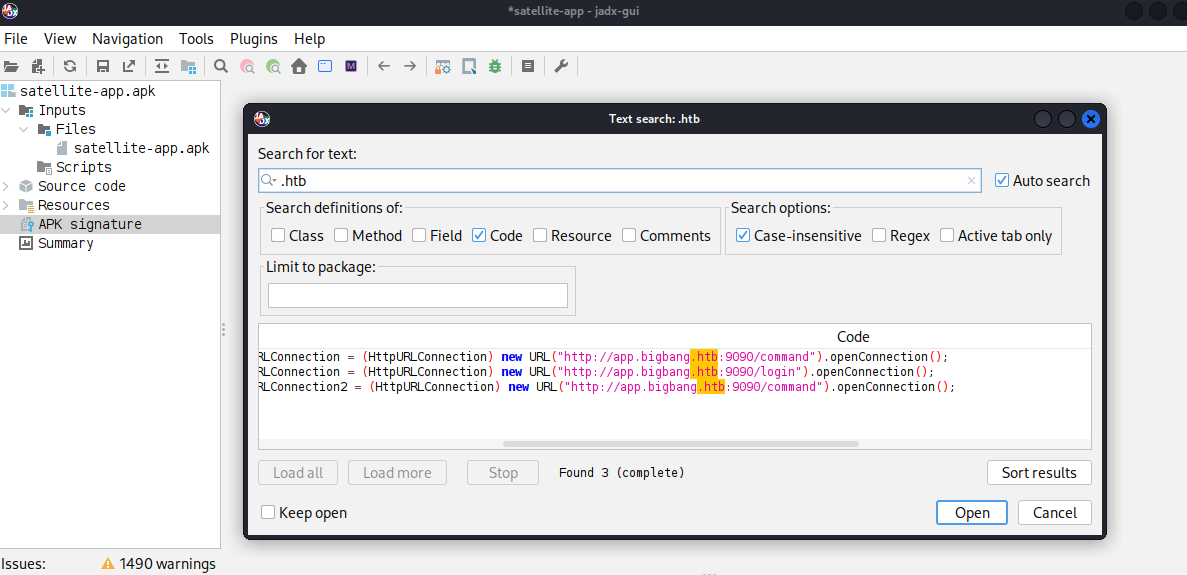Select the APK signature tree item
This screenshot has width=1187, height=575.
80,224
